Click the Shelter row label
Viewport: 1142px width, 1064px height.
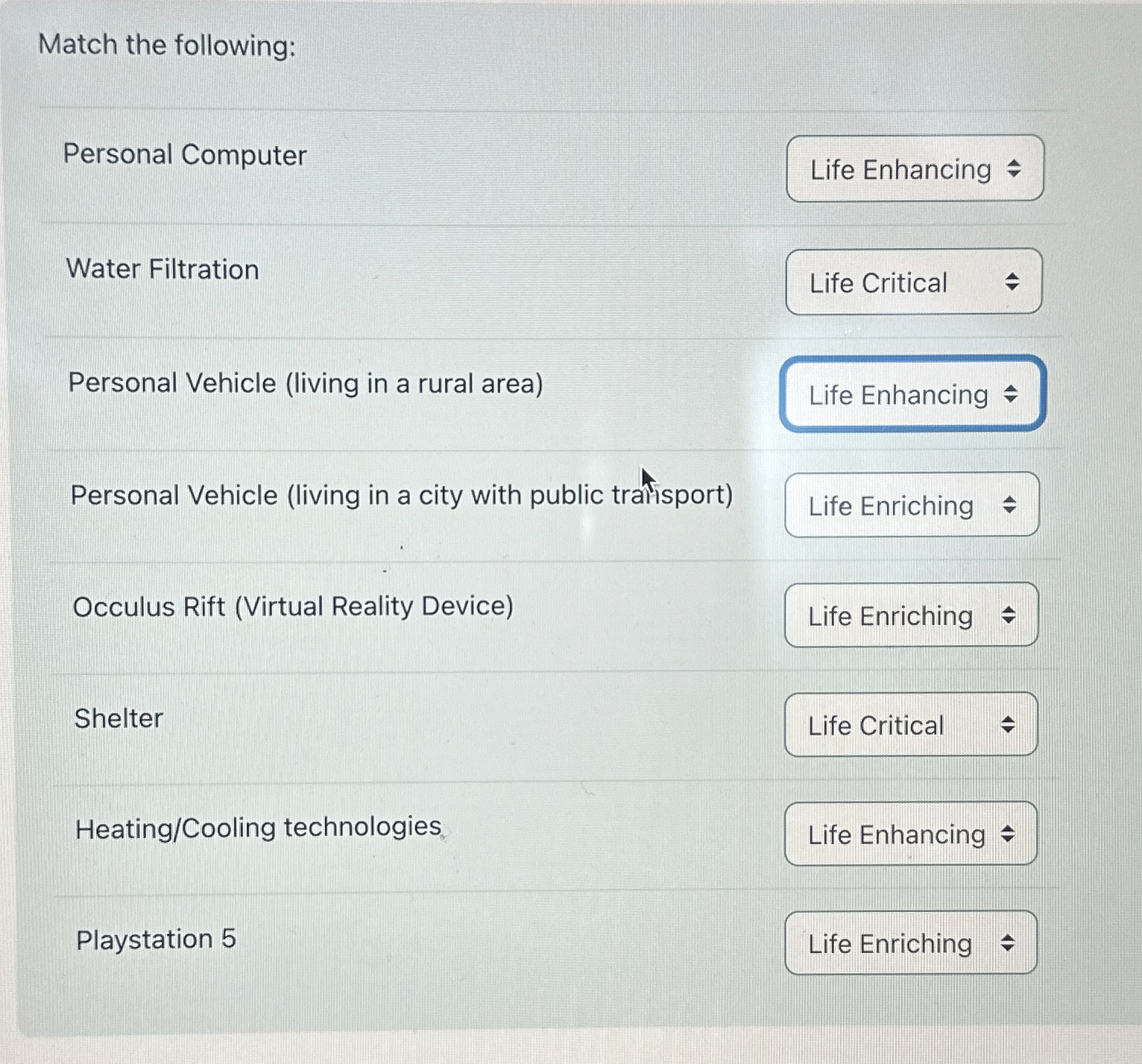[x=119, y=718]
